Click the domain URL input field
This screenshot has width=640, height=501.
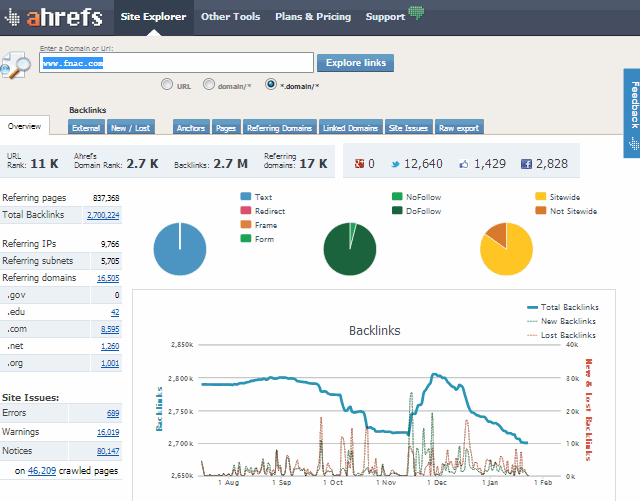pos(176,63)
